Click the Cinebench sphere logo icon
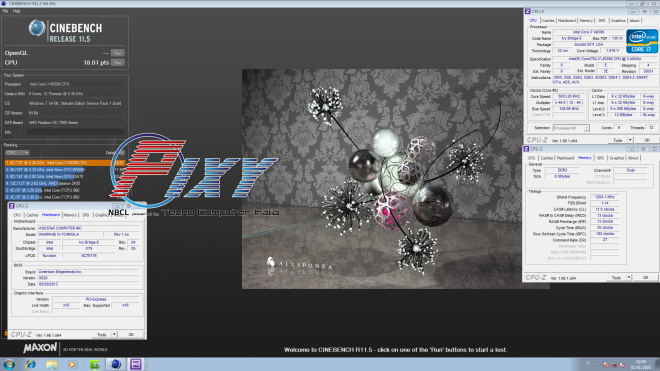Viewport: 660px width, 371px height. 37,28
